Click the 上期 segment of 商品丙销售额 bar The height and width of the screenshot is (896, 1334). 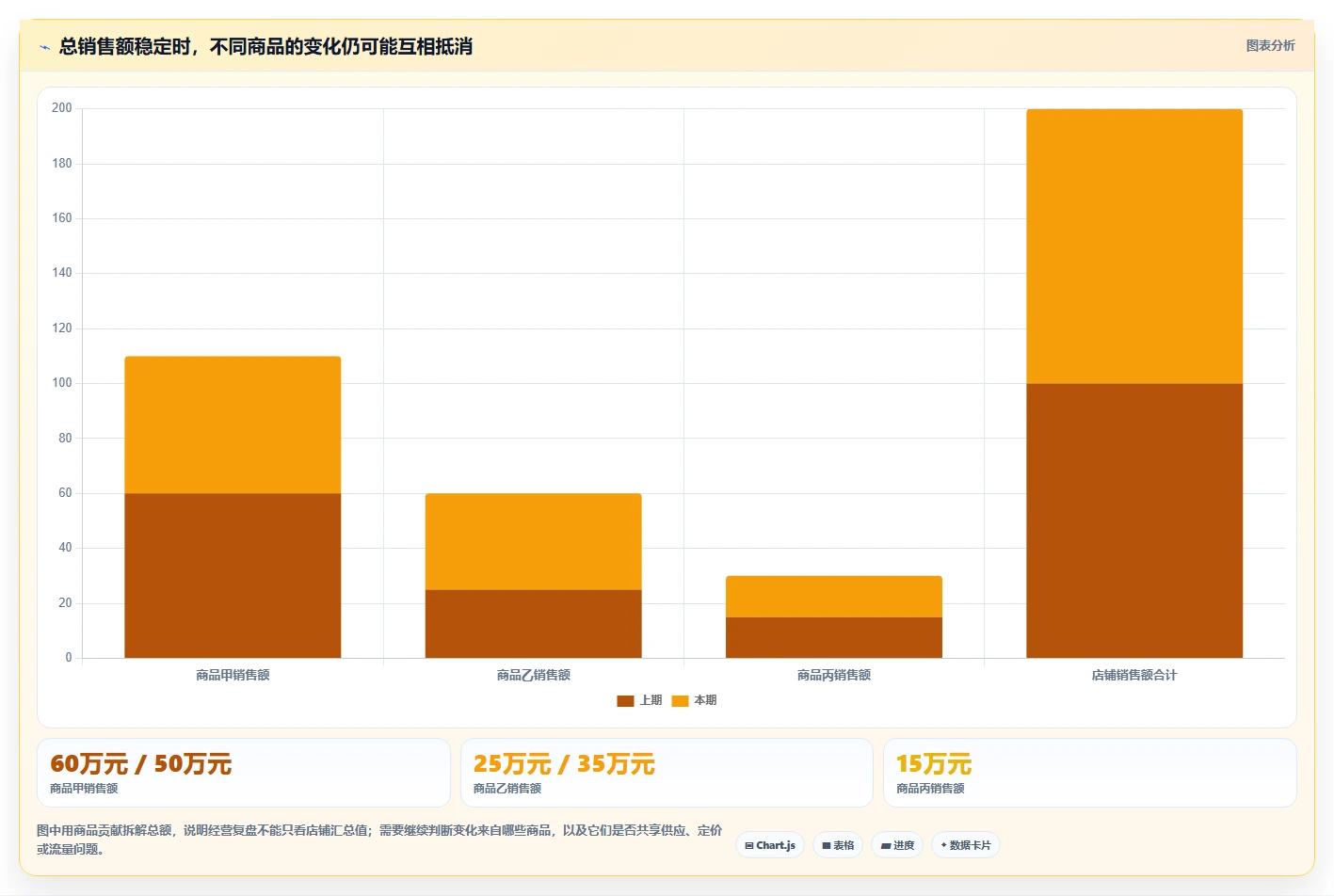coord(833,637)
